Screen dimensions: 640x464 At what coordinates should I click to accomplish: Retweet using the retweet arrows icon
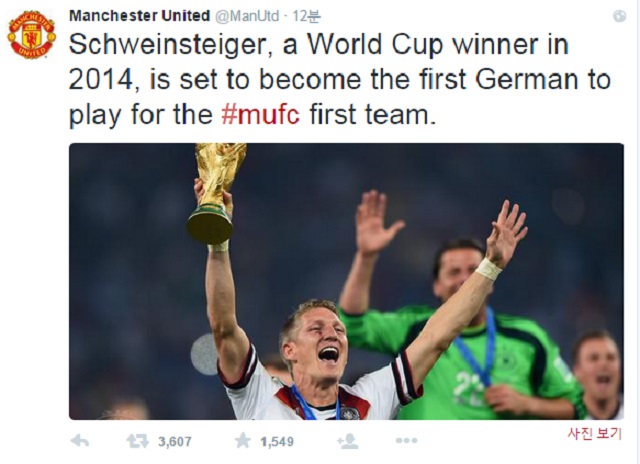pyautogui.click(x=137, y=440)
